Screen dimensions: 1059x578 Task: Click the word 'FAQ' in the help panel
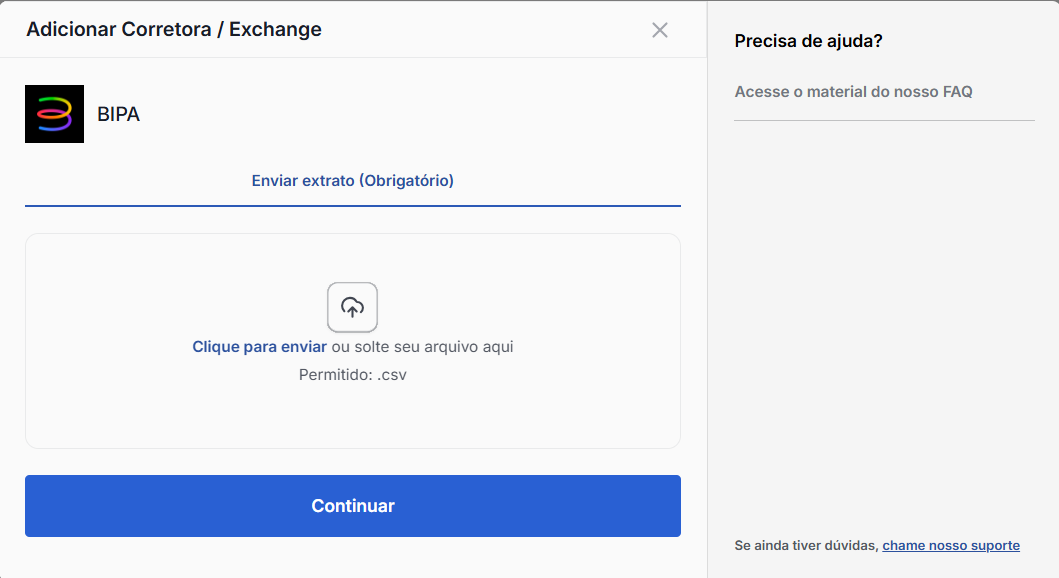(957, 92)
